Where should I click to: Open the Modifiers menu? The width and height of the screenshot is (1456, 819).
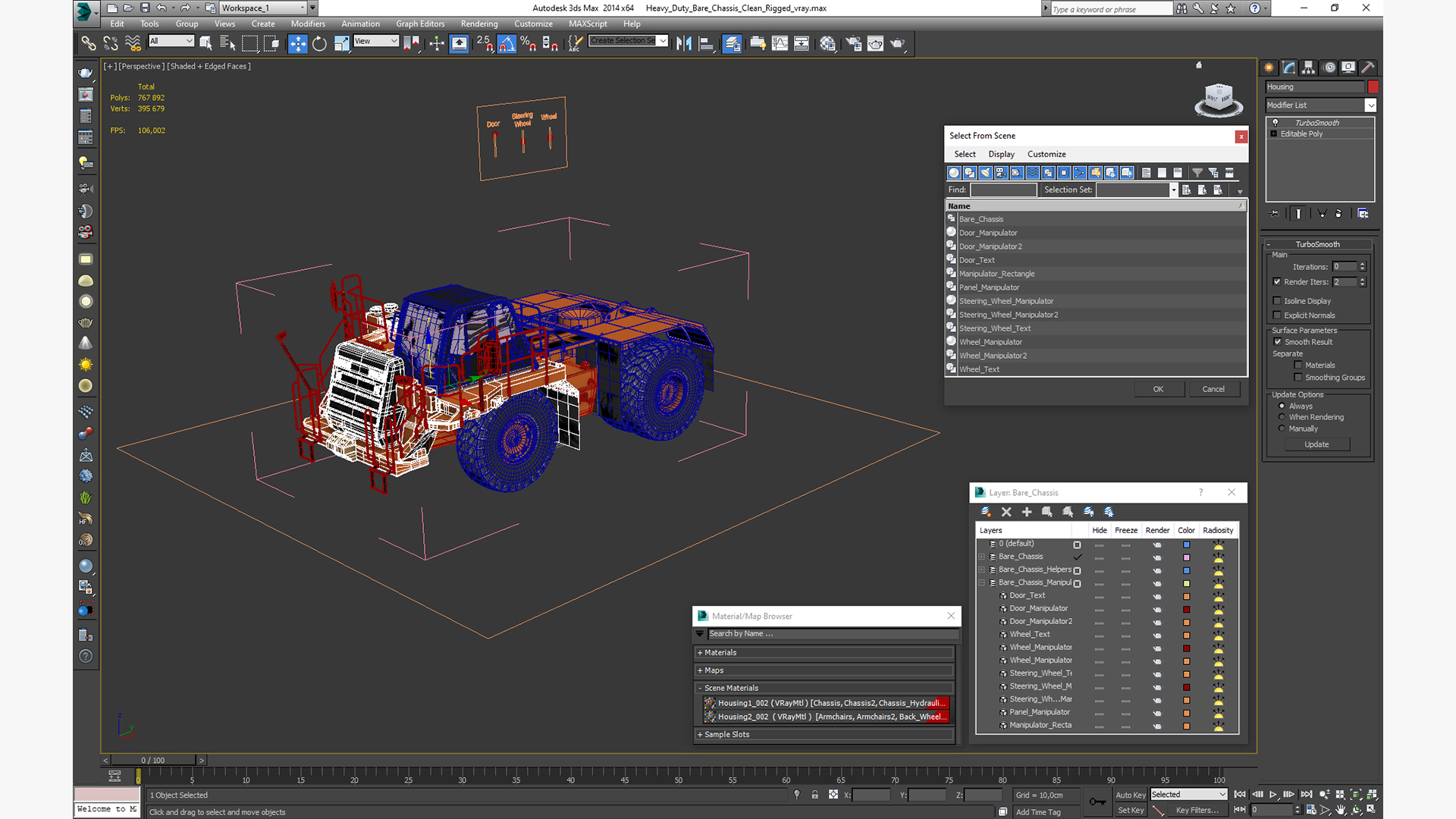(308, 24)
